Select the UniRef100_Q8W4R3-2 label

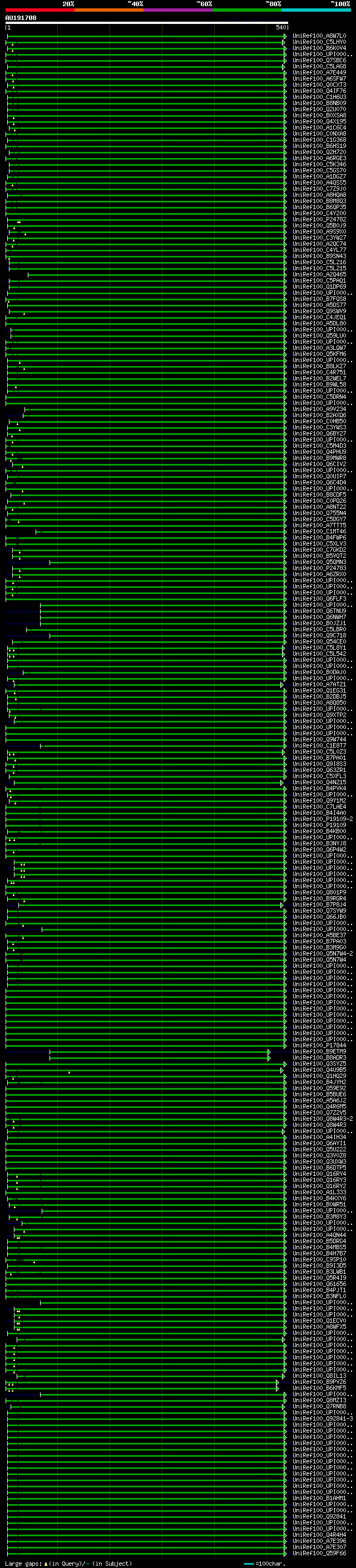(323, 1119)
